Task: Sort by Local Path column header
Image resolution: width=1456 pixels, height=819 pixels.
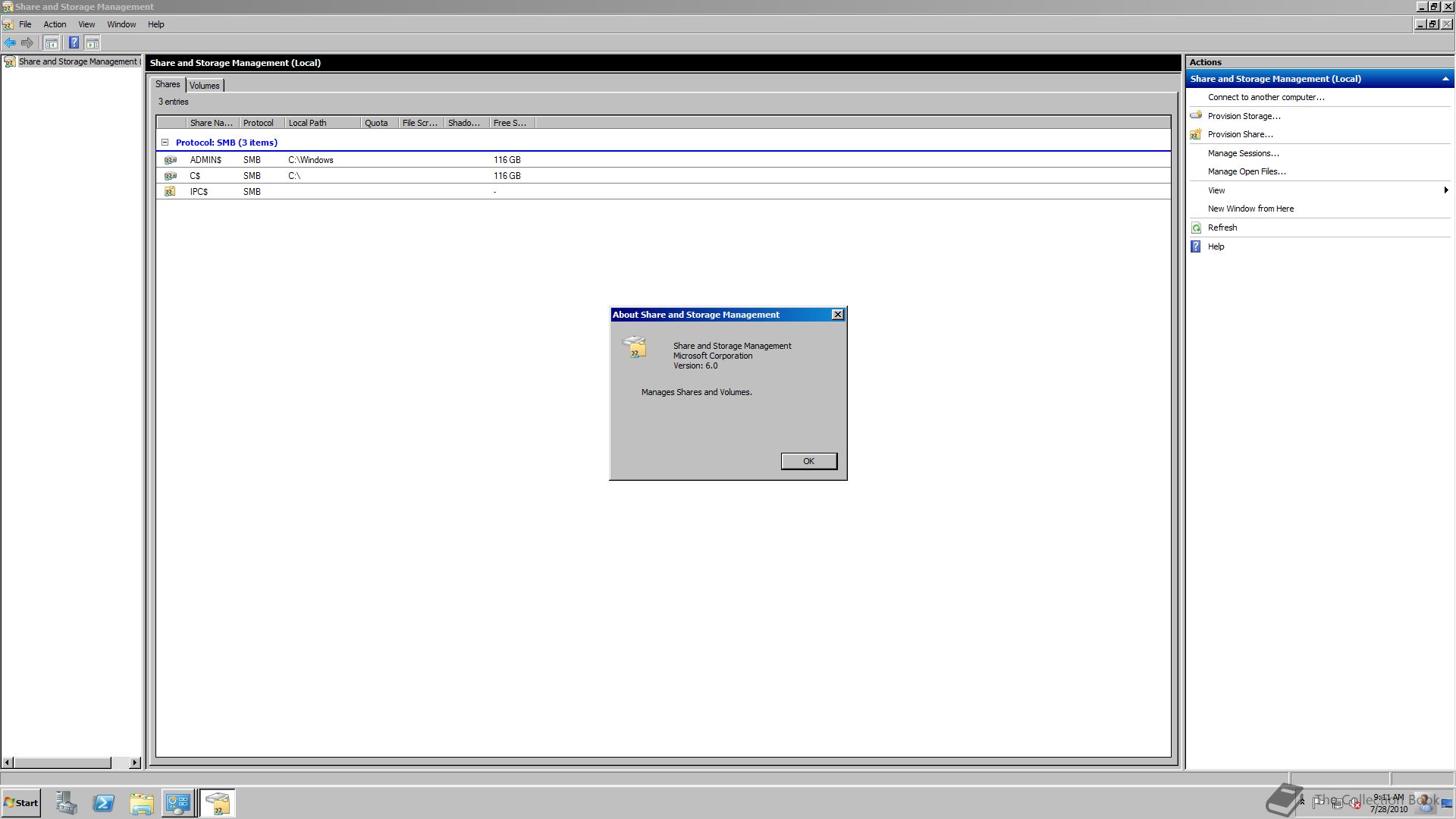Action: [322, 123]
